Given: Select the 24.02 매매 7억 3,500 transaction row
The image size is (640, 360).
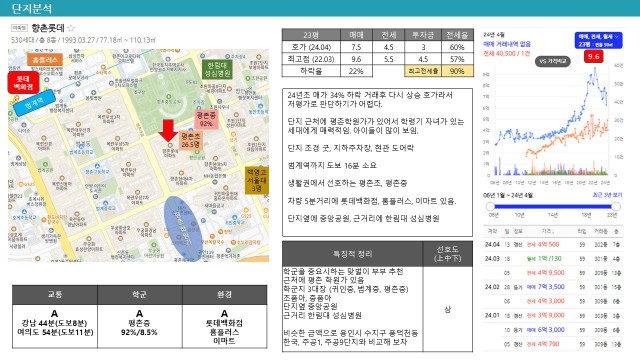Looking at the screenshot, I should 553,287.
